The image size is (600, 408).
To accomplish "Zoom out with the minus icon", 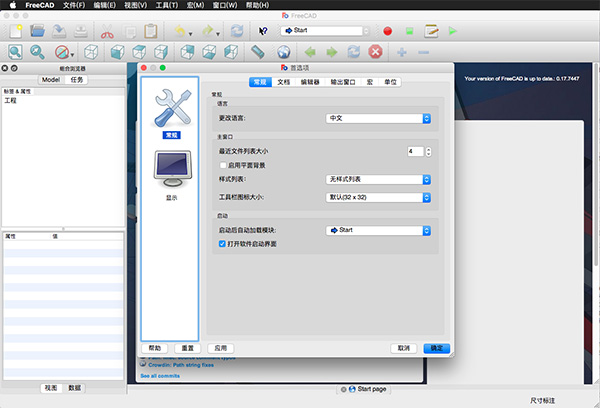I will 423,52.
